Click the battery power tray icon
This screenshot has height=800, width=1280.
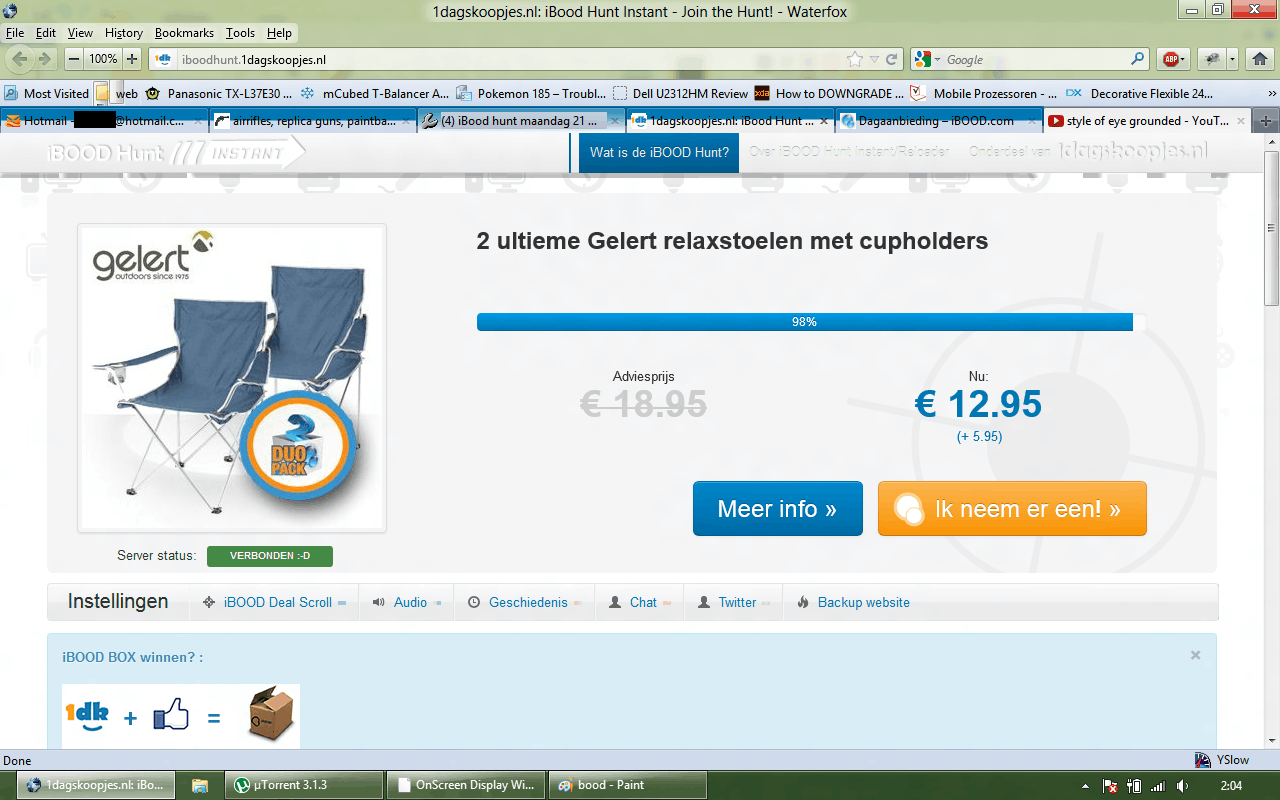[x=1134, y=785]
